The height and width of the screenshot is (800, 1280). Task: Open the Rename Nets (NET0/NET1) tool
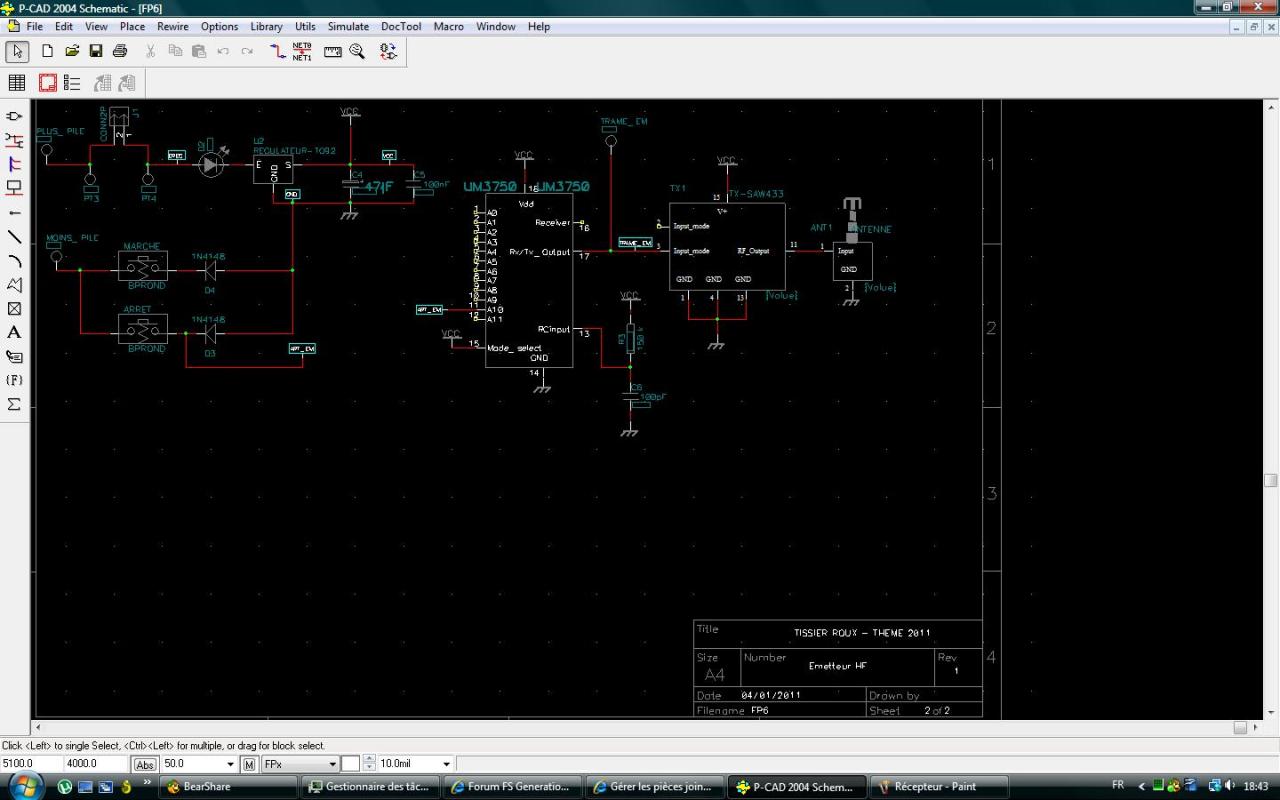point(302,51)
